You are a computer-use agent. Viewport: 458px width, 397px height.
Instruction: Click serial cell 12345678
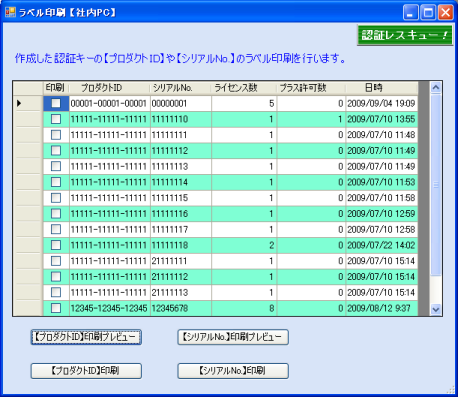click(x=181, y=308)
